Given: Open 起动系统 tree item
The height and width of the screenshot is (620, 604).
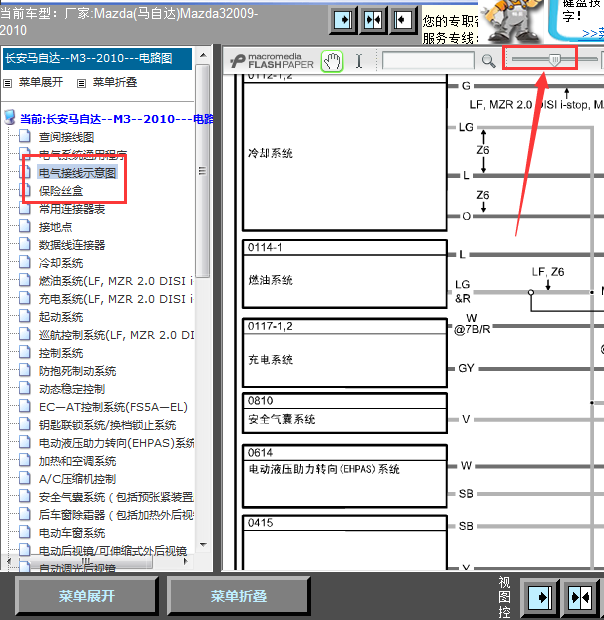Looking at the screenshot, I should pyautogui.click(x=61, y=317).
